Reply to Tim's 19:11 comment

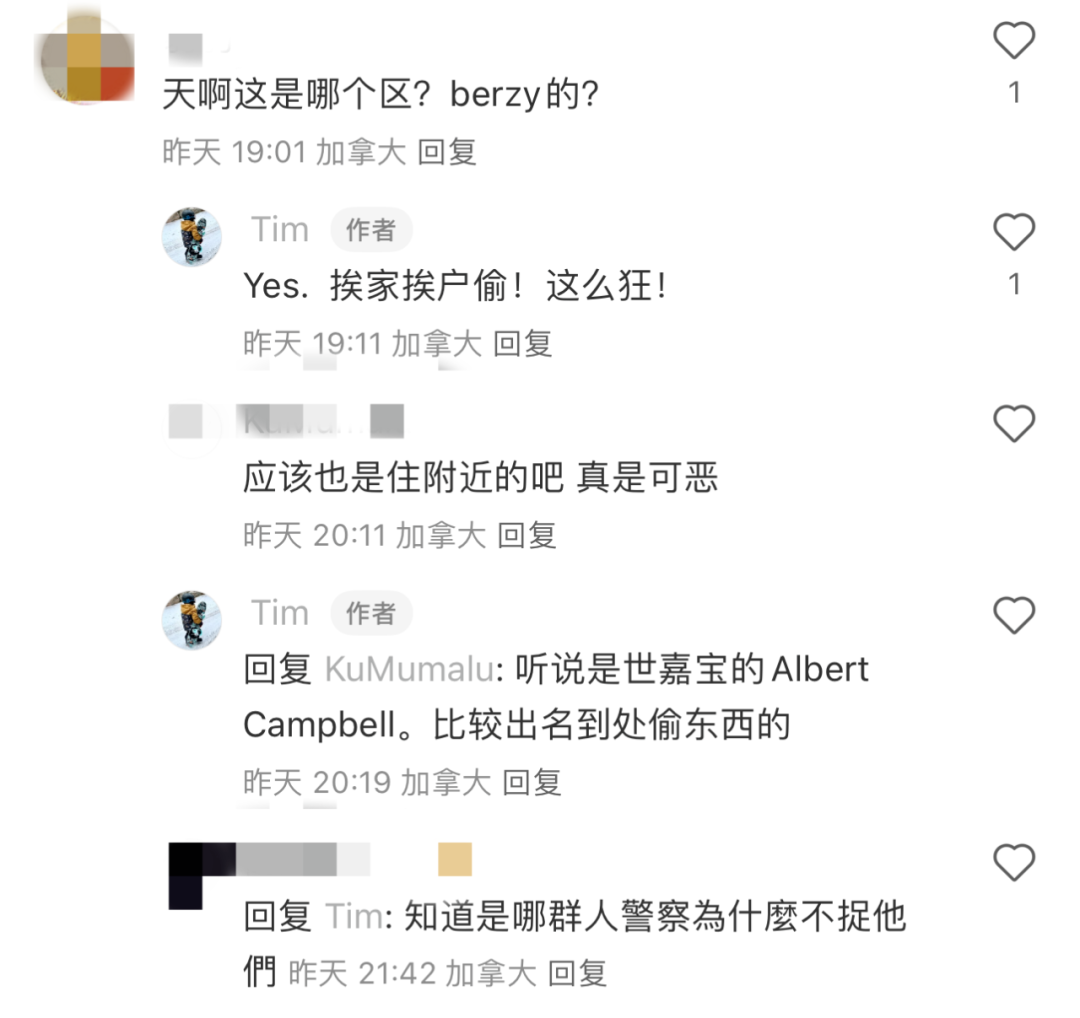tap(523, 344)
